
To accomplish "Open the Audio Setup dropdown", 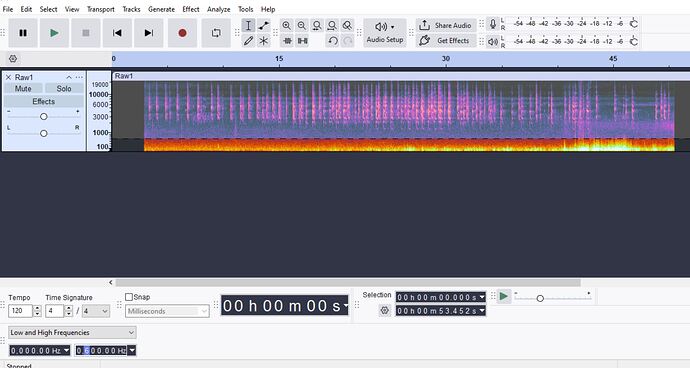I will click(x=385, y=33).
